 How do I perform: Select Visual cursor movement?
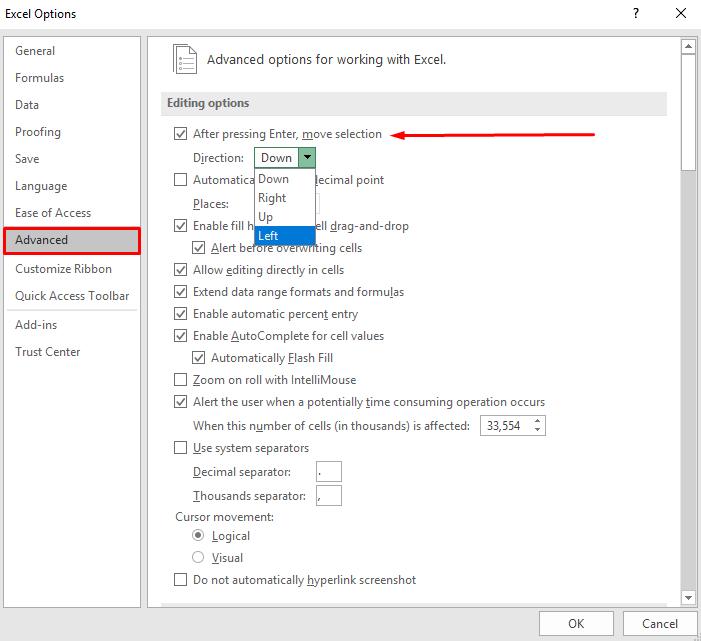coord(198,557)
